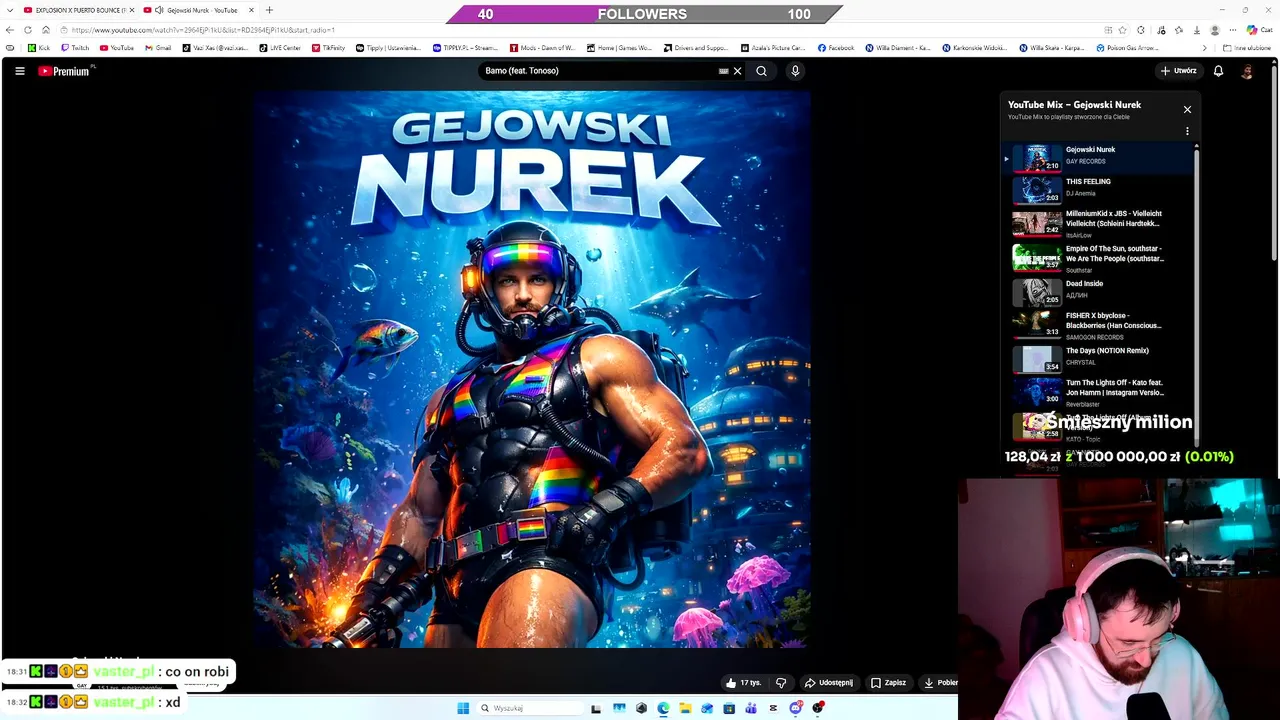Open Microsoft Store from taskbar

pyautogui.click(x=729, y=708)
